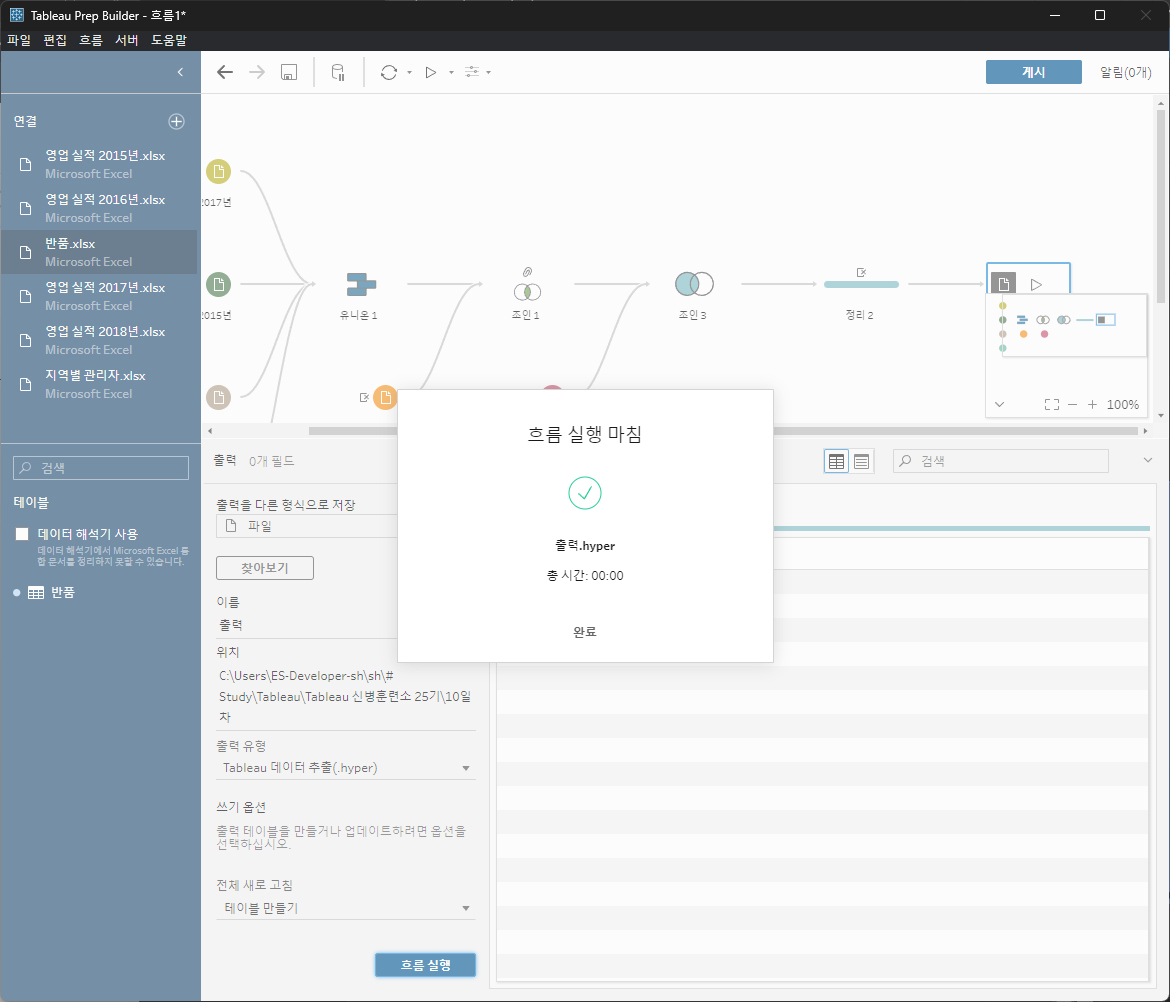This screenshot has width=1170, height=1002.
Task: Zoom out the flow with minus icon
Action: 1072,404
